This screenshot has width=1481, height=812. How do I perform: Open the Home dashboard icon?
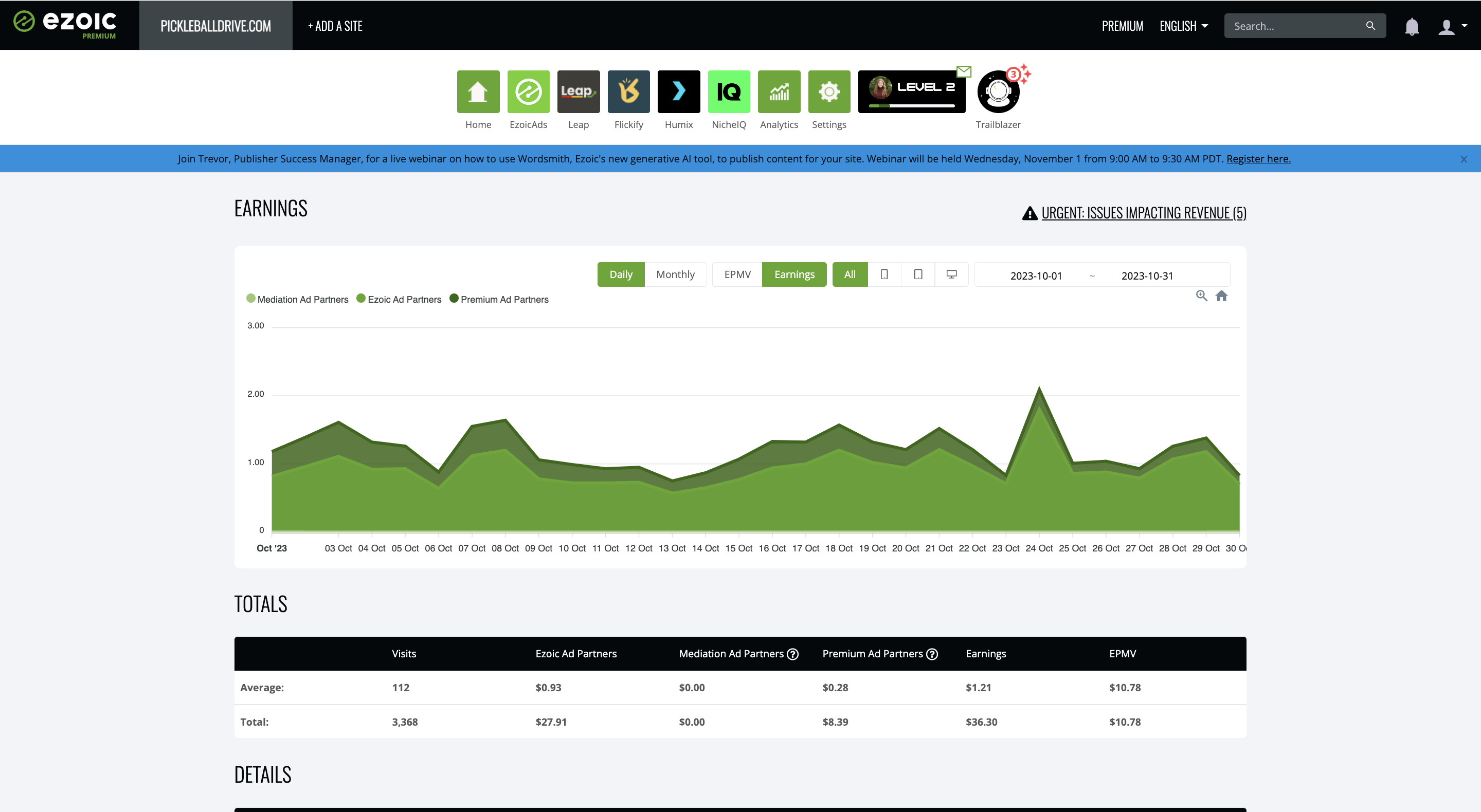[x=478, y=92]
